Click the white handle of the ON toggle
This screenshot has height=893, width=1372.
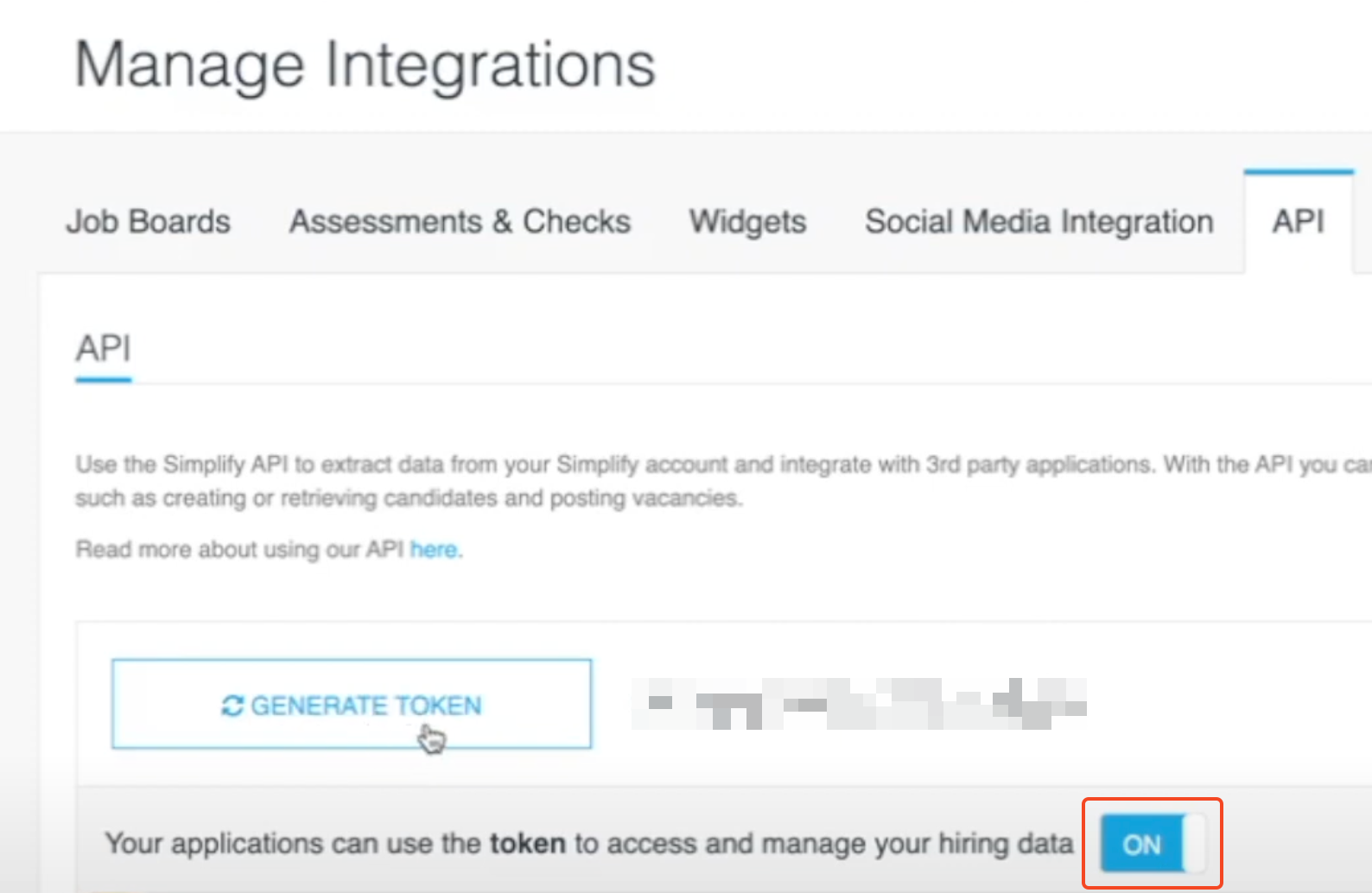tap(1195, 845)
